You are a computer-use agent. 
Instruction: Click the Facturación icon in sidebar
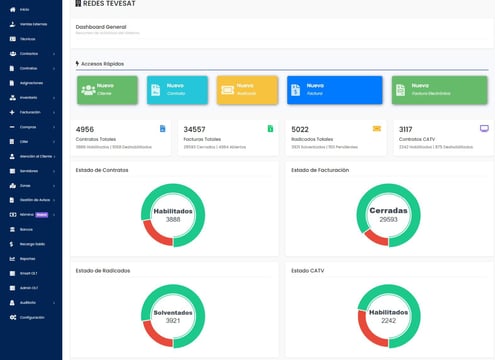tap(12, 112)
